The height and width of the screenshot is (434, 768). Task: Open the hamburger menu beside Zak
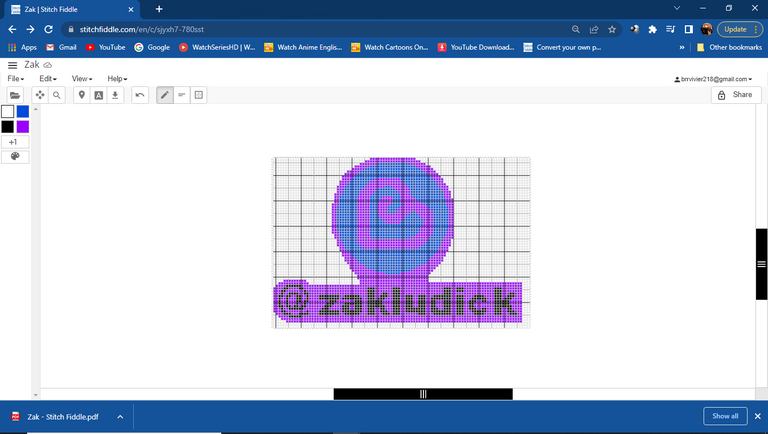tap(12, 65)
